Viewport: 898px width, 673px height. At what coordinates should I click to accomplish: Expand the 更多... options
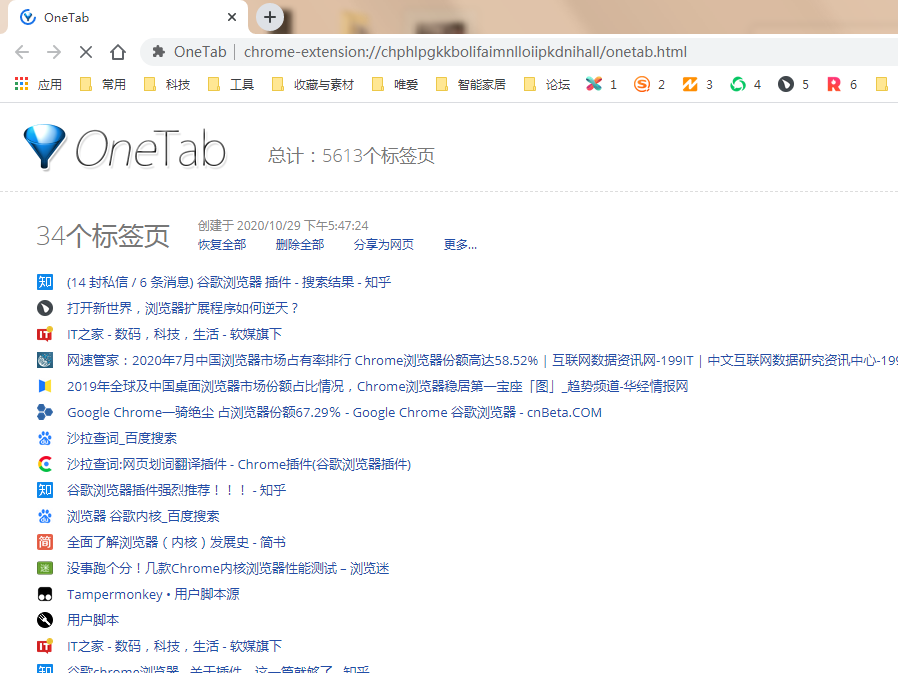point(460,245)
